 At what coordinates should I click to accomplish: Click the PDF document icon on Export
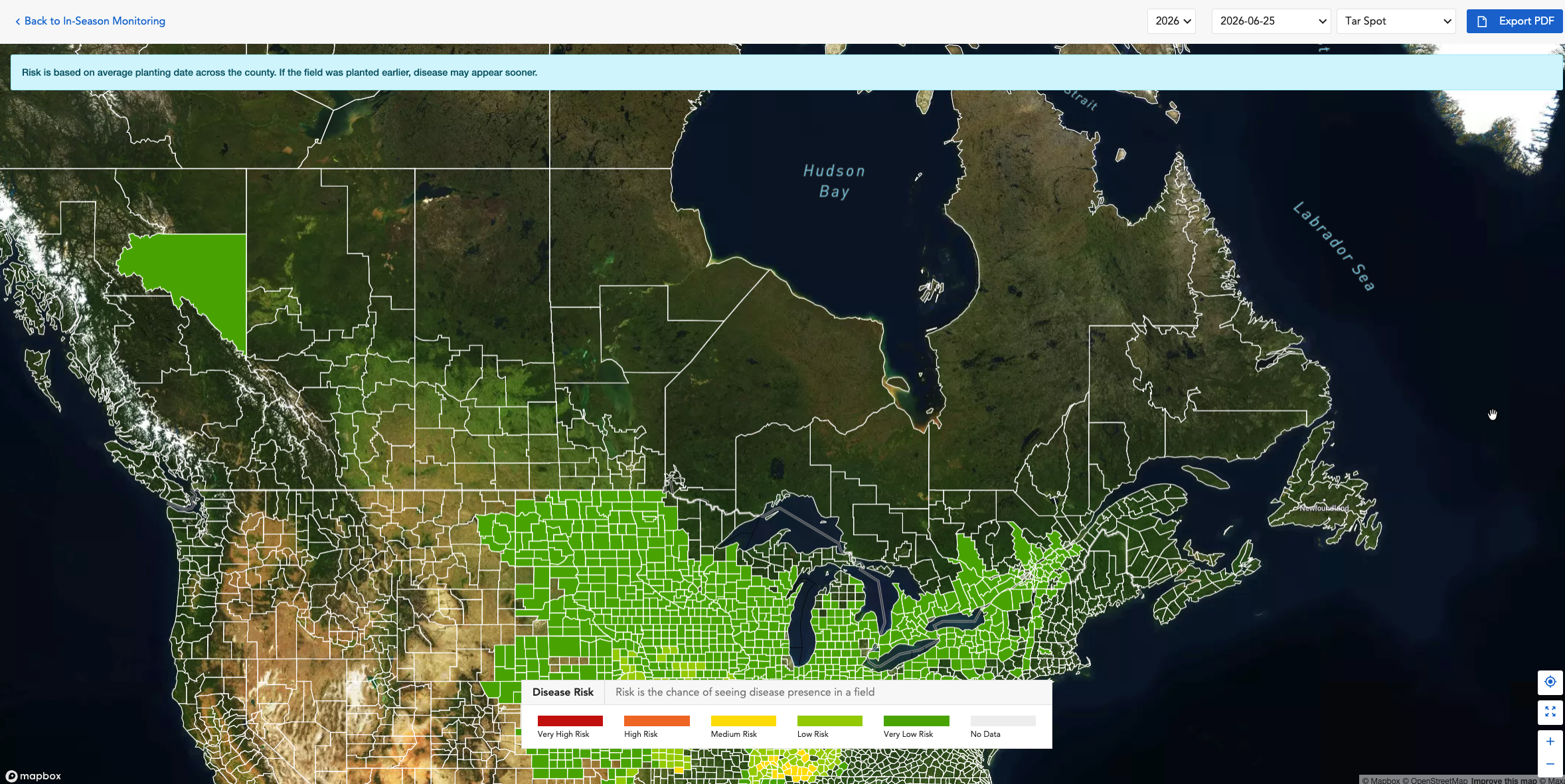[x=1482, y=22]
